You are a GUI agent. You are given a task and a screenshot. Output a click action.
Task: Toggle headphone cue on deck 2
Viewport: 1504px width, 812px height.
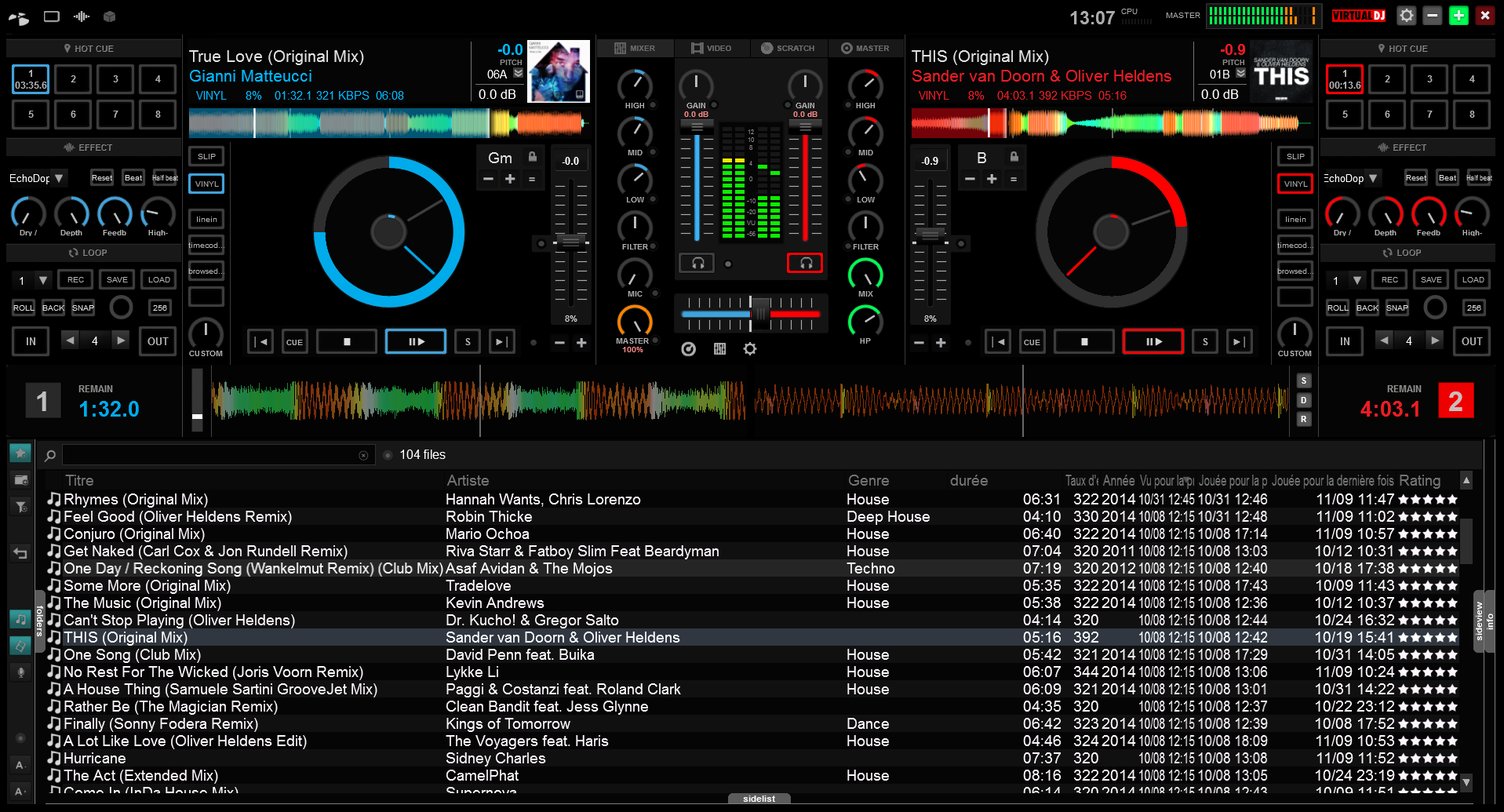[x=805, y=263]
